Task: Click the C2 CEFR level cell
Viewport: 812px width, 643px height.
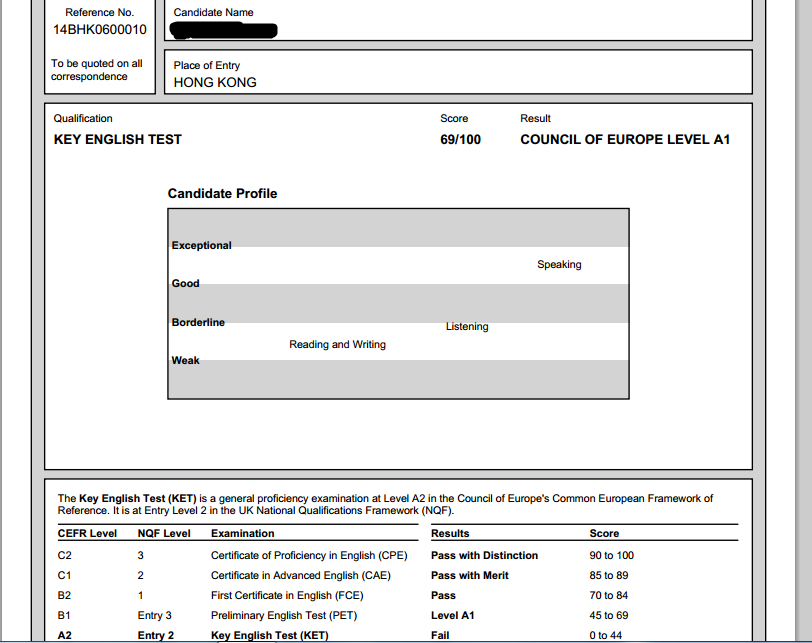Action: click(65, 556)
